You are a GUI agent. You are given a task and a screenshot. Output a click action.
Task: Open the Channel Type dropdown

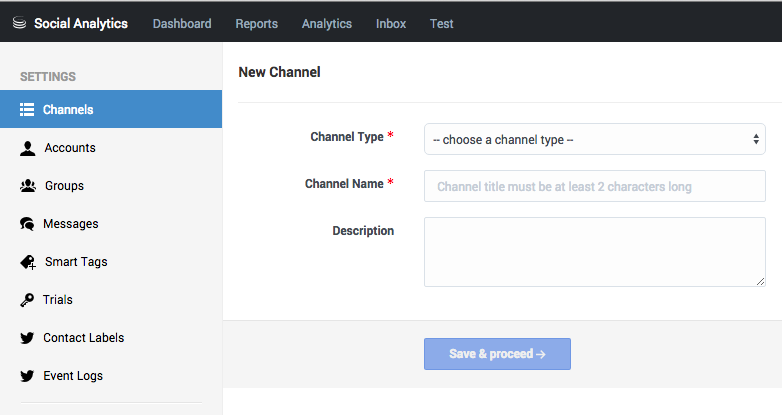594,139
